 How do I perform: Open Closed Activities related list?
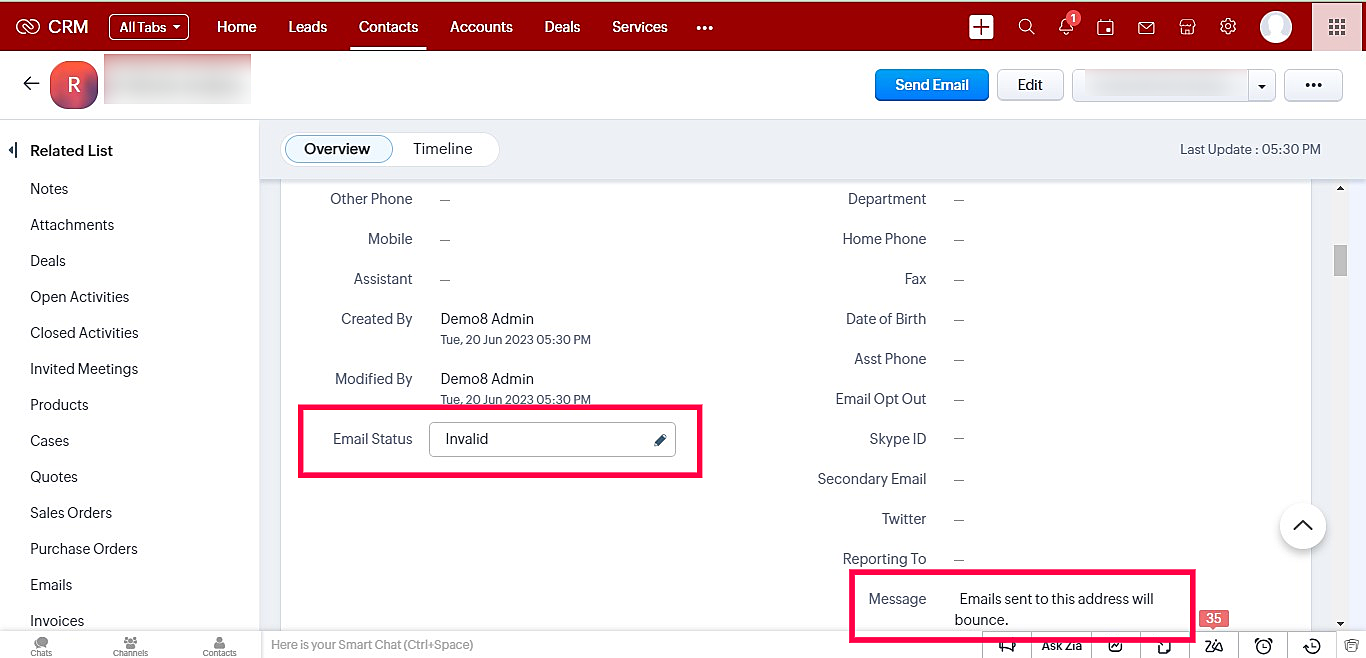[84, 333]
